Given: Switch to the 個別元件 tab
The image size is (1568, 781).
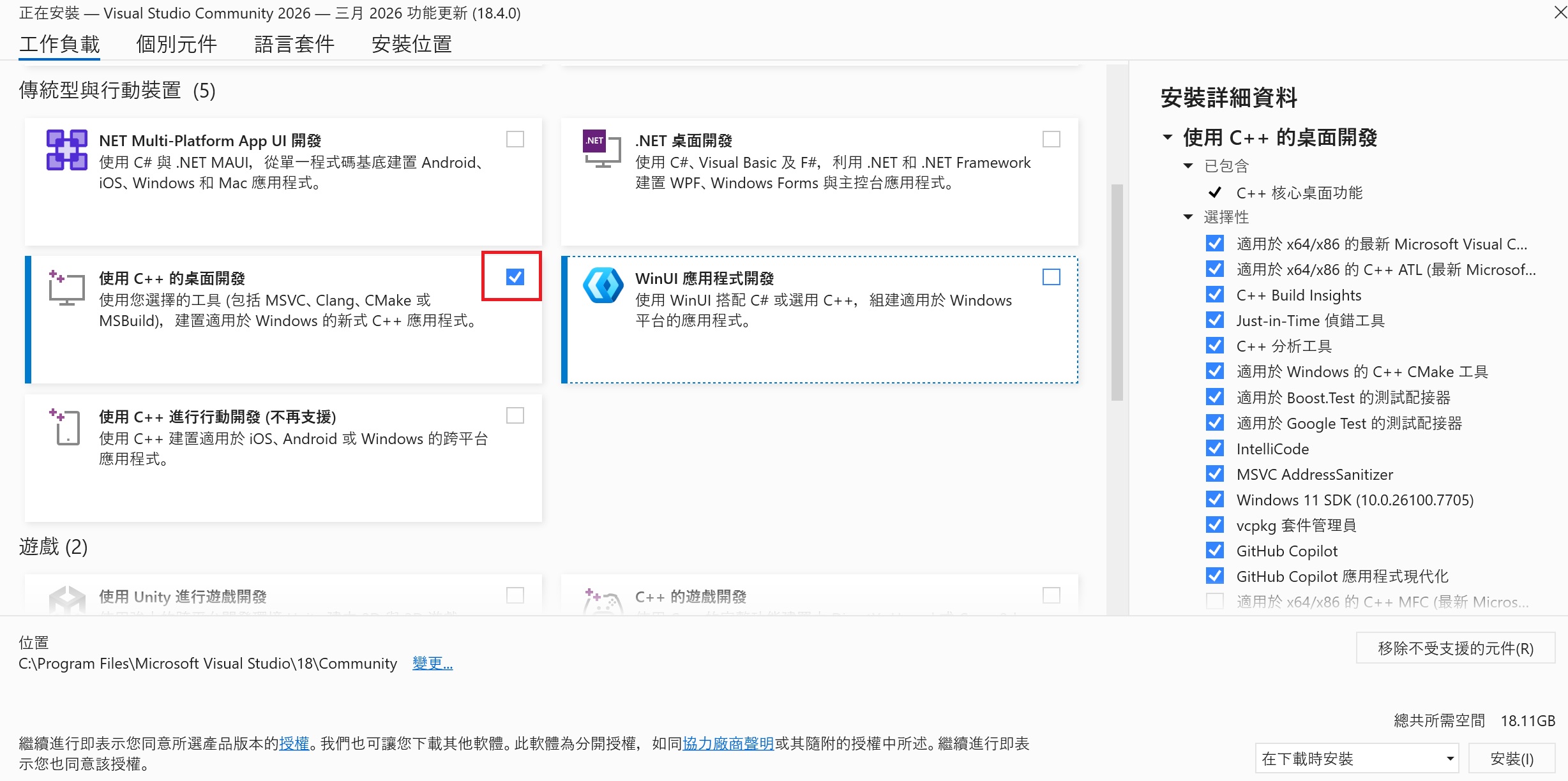Looking at the screenshot, I should click(x=176, y=44).
